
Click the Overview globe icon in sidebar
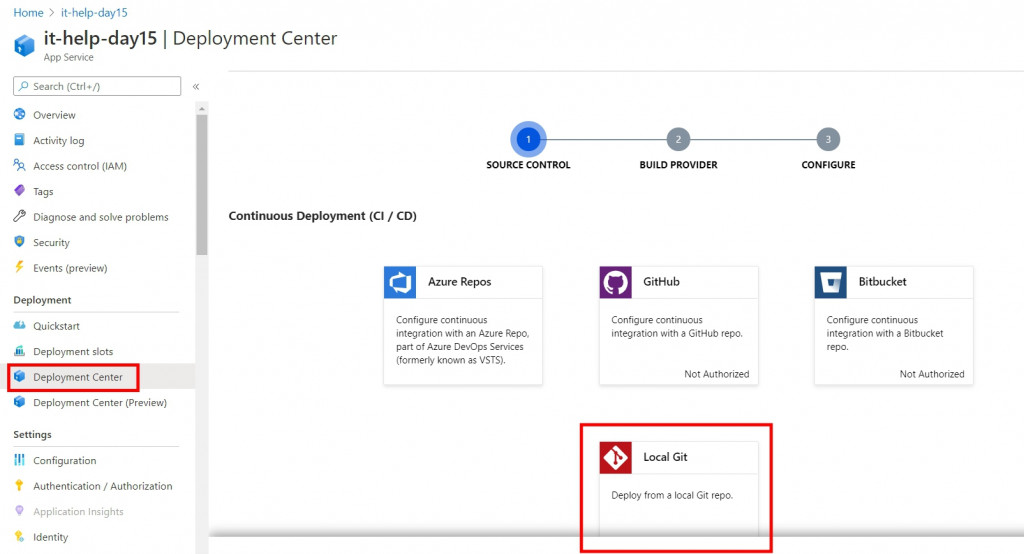tap(20, 114)
